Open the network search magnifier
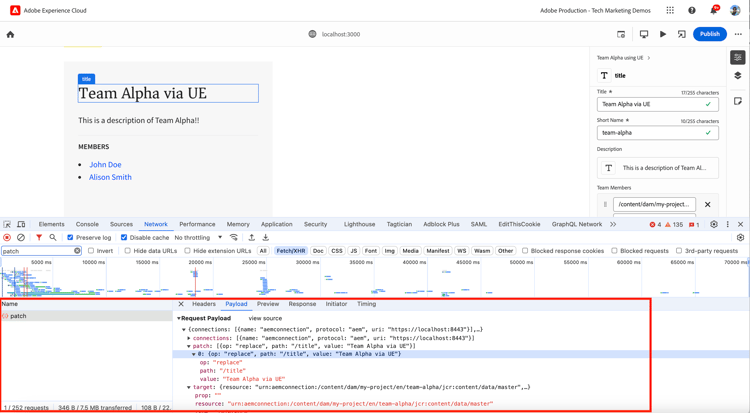750x413 pixels. click(x=53, y=237)
